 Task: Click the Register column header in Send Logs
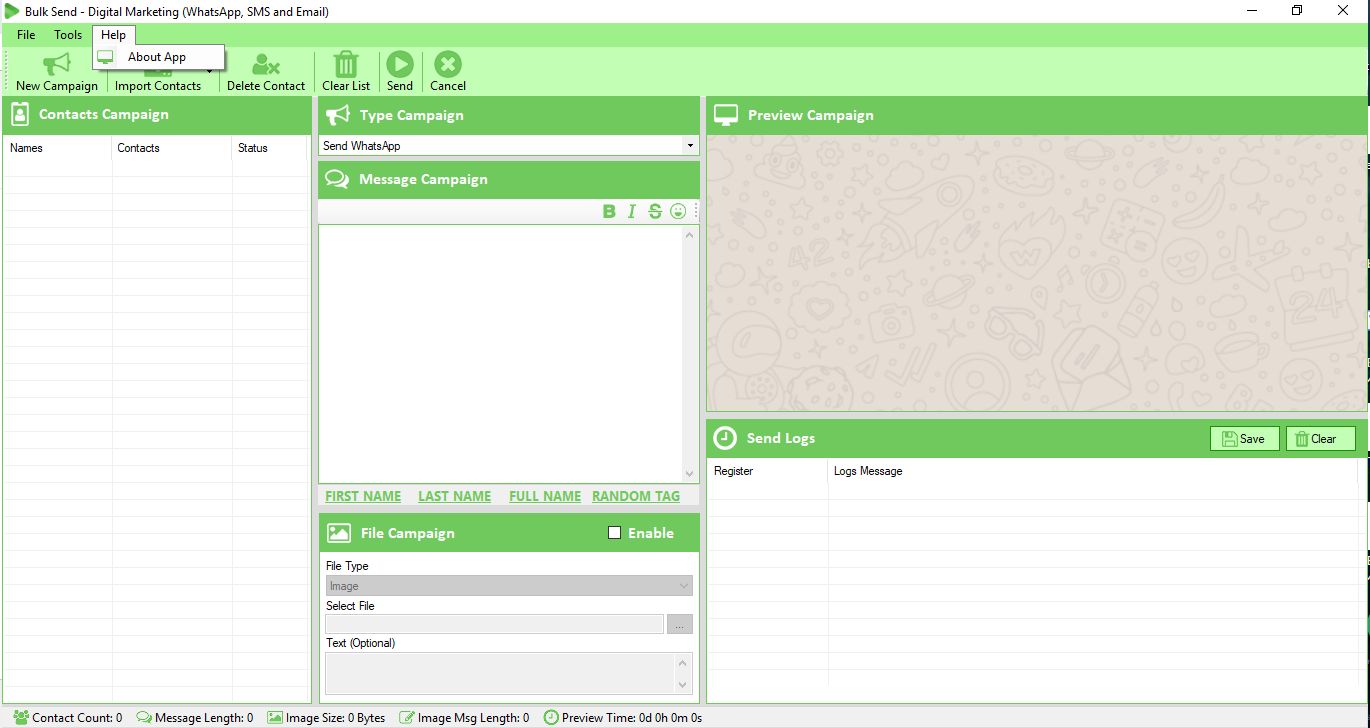coord(768,471)
